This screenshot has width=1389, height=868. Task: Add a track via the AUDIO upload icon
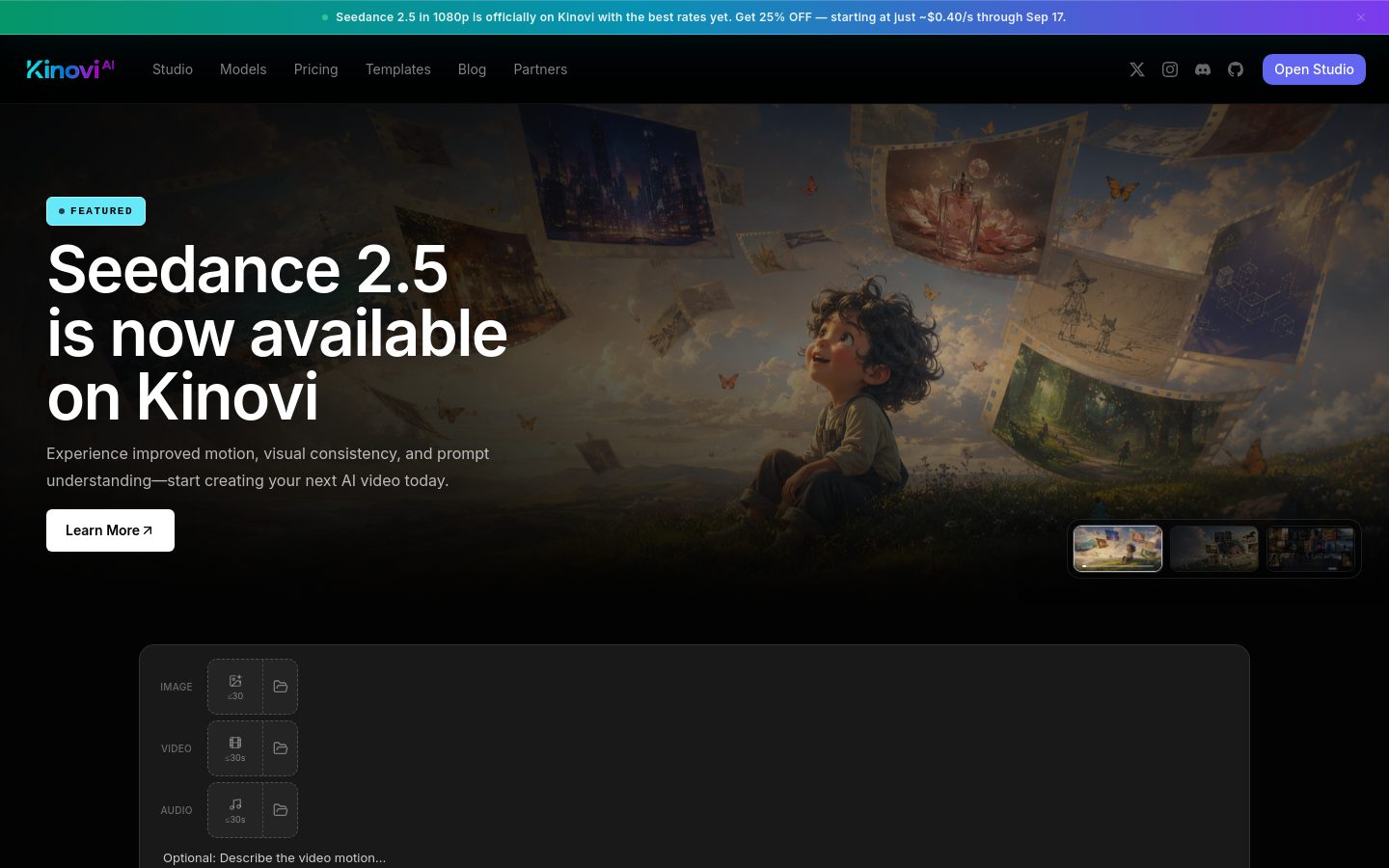click(235, 810)
